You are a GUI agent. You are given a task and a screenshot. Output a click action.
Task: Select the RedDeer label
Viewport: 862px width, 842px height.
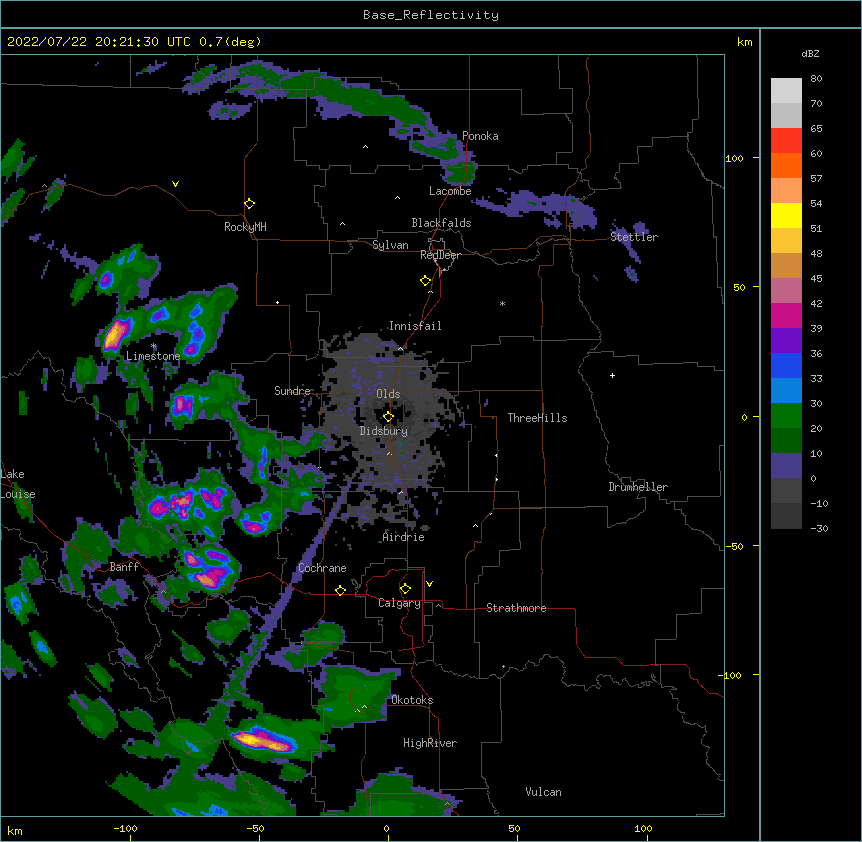(x=440, y=255)
